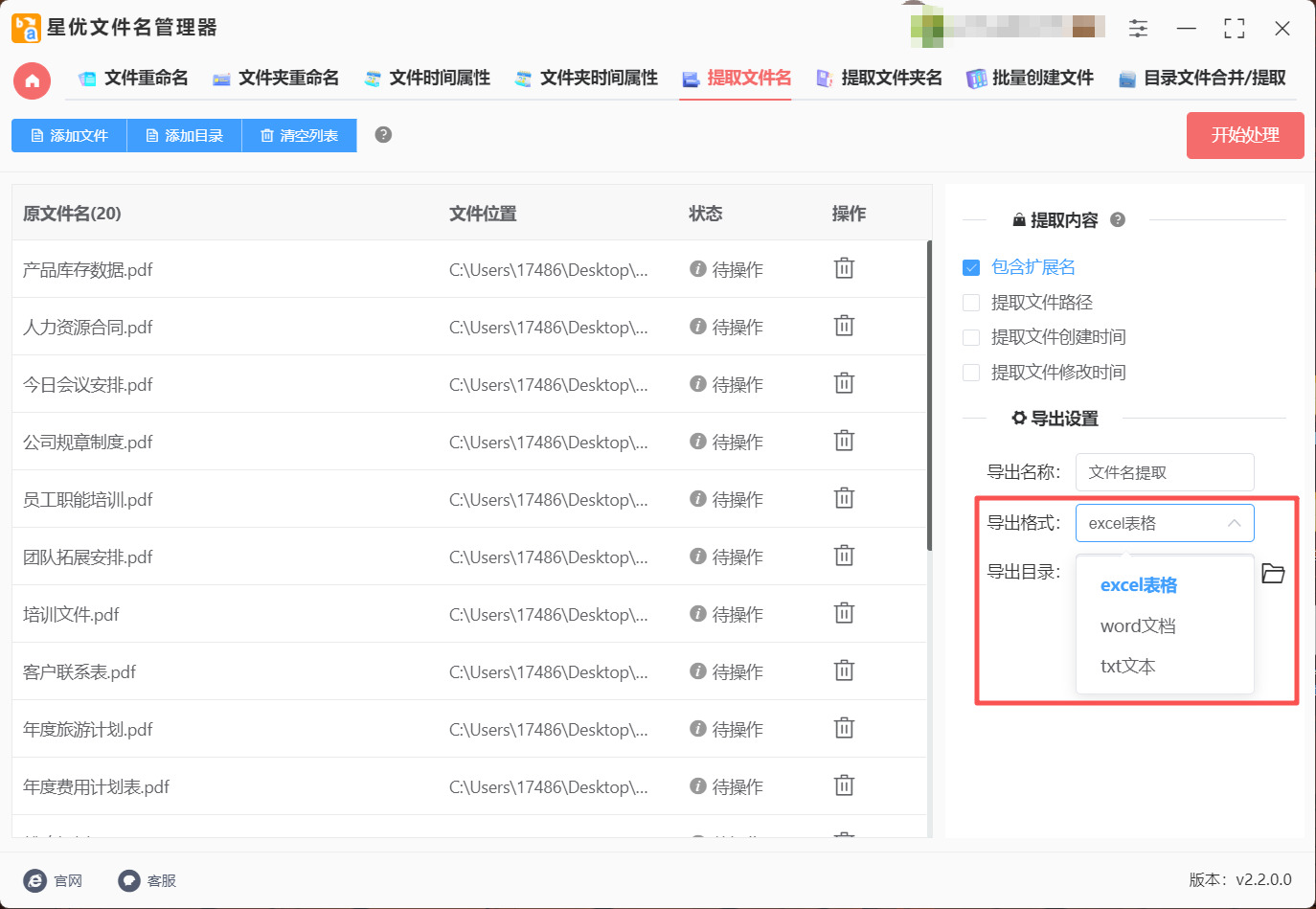Click trash icon for 员工职能培训.pdf
1316x909 pixels.
click(x=844, y=498)
